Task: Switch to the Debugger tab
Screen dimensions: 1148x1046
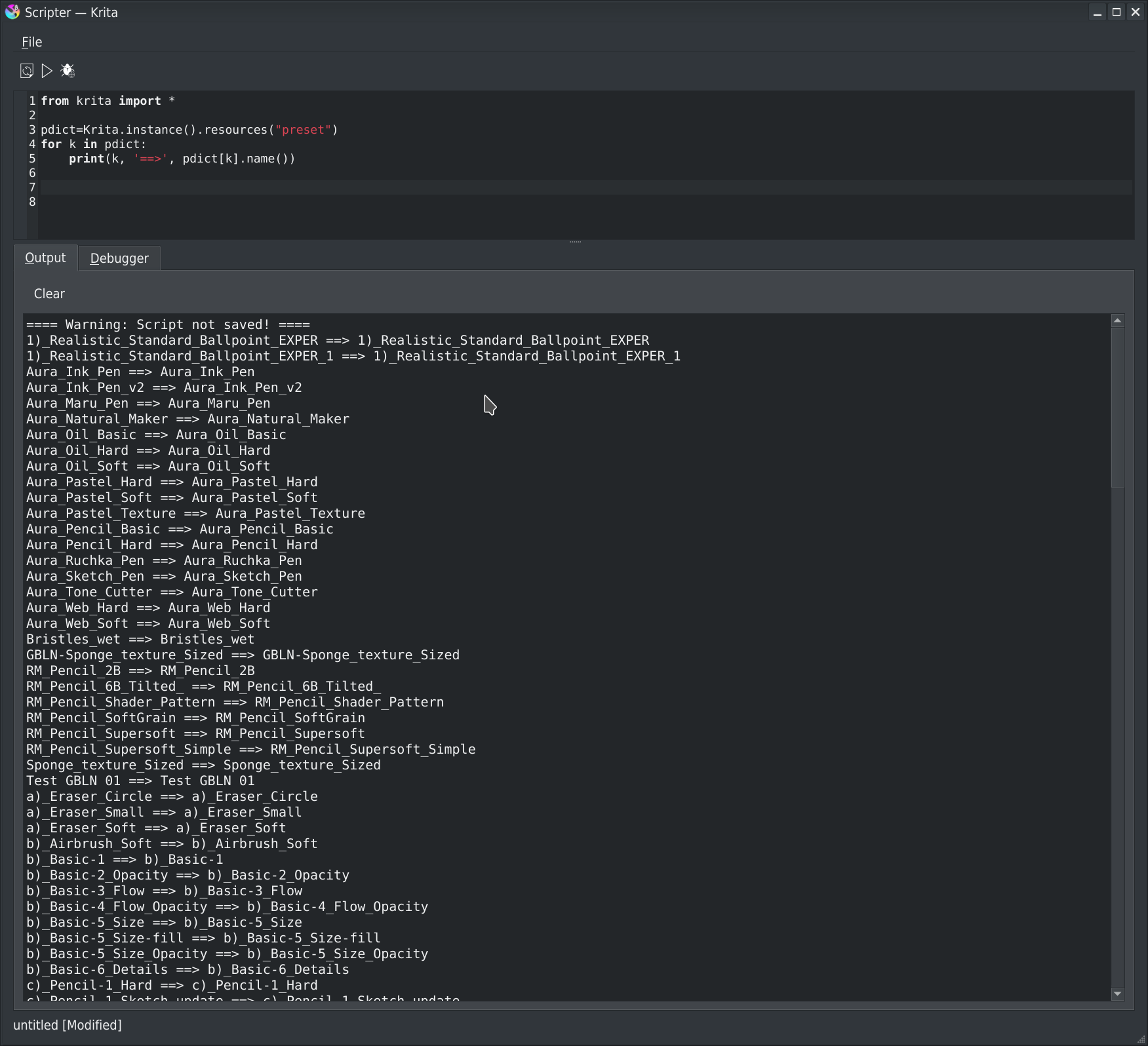Action: 119,258
